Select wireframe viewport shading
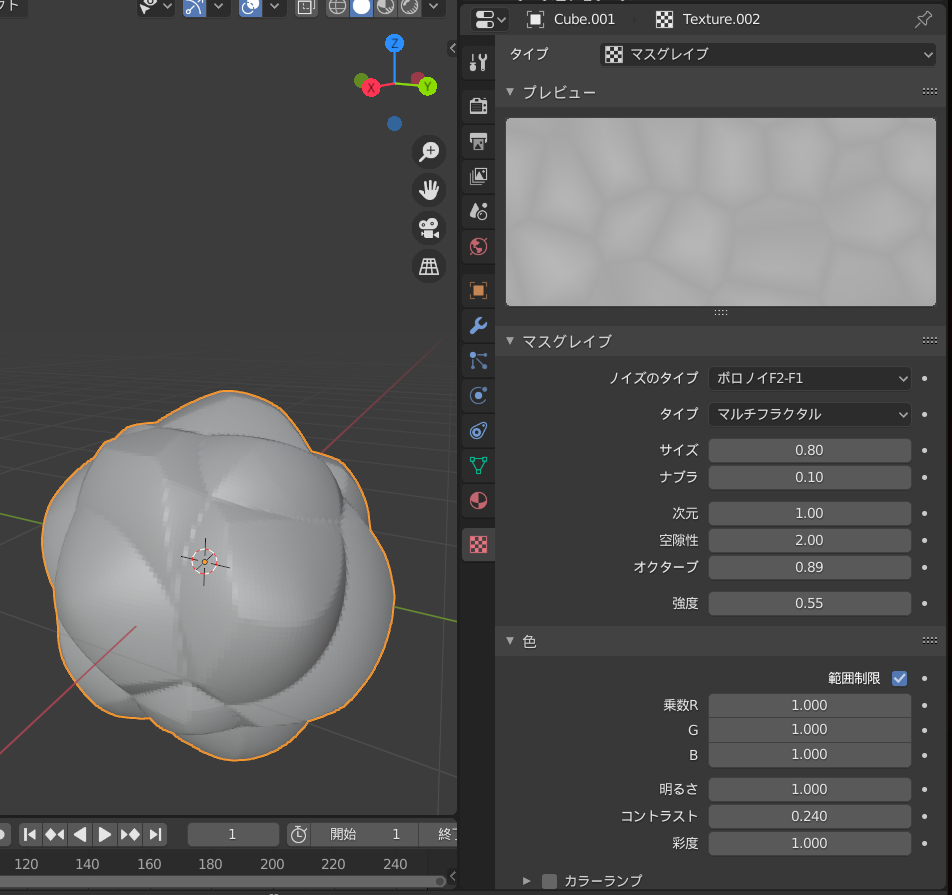952x895 pixels. click(x=337, y=7)
